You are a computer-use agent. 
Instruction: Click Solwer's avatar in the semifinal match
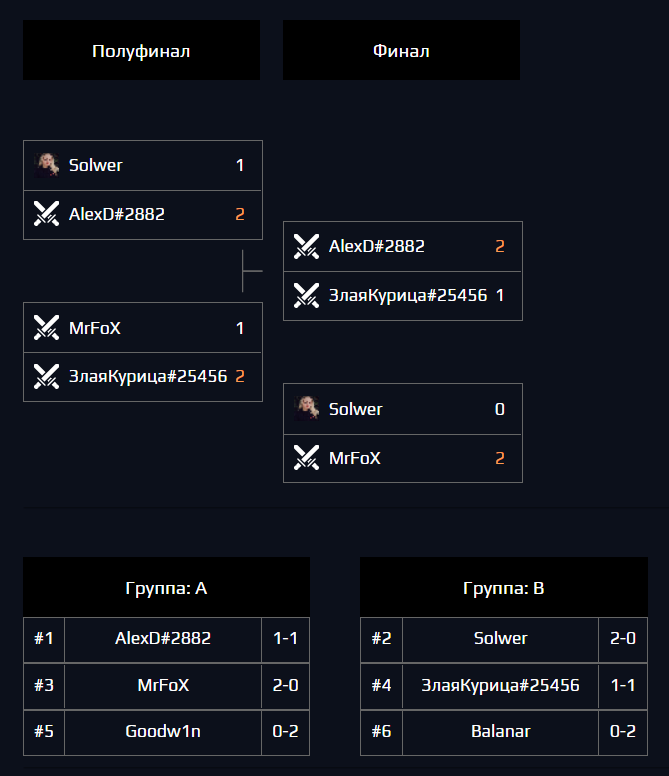pyautogui.click(x=47, y=165)
